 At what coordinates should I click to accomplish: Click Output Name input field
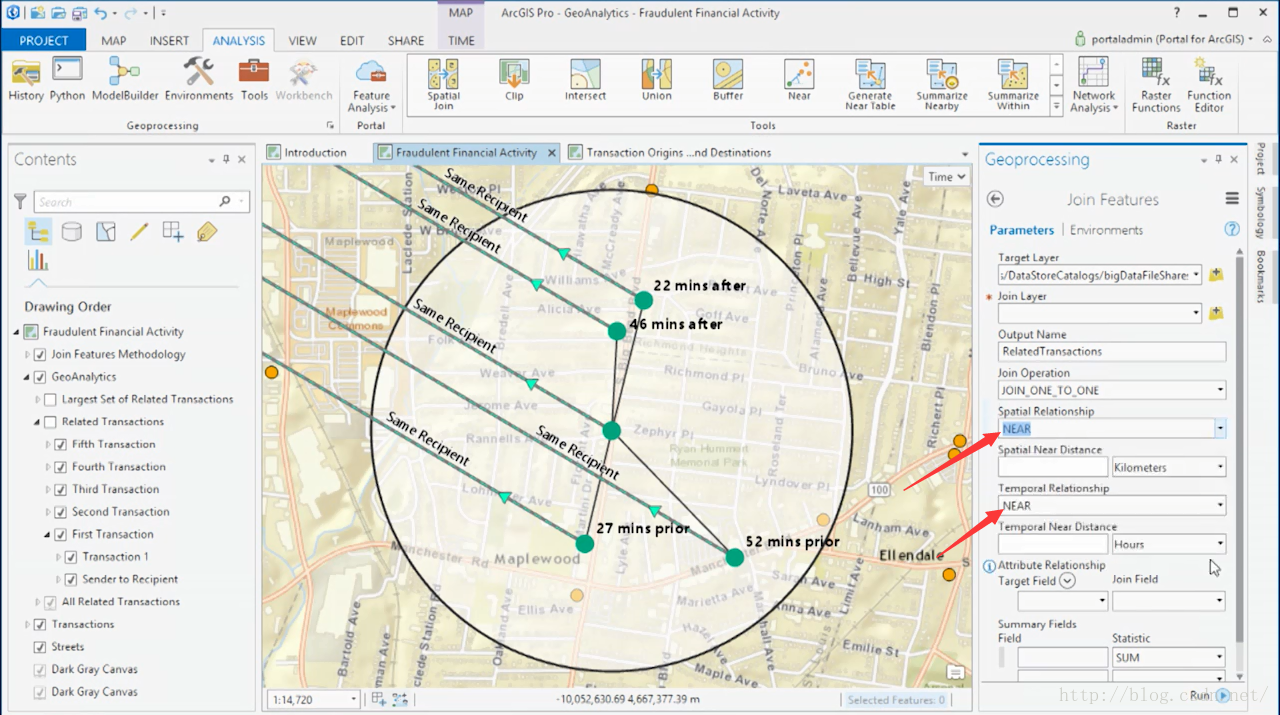click(x=1112, y=351)
